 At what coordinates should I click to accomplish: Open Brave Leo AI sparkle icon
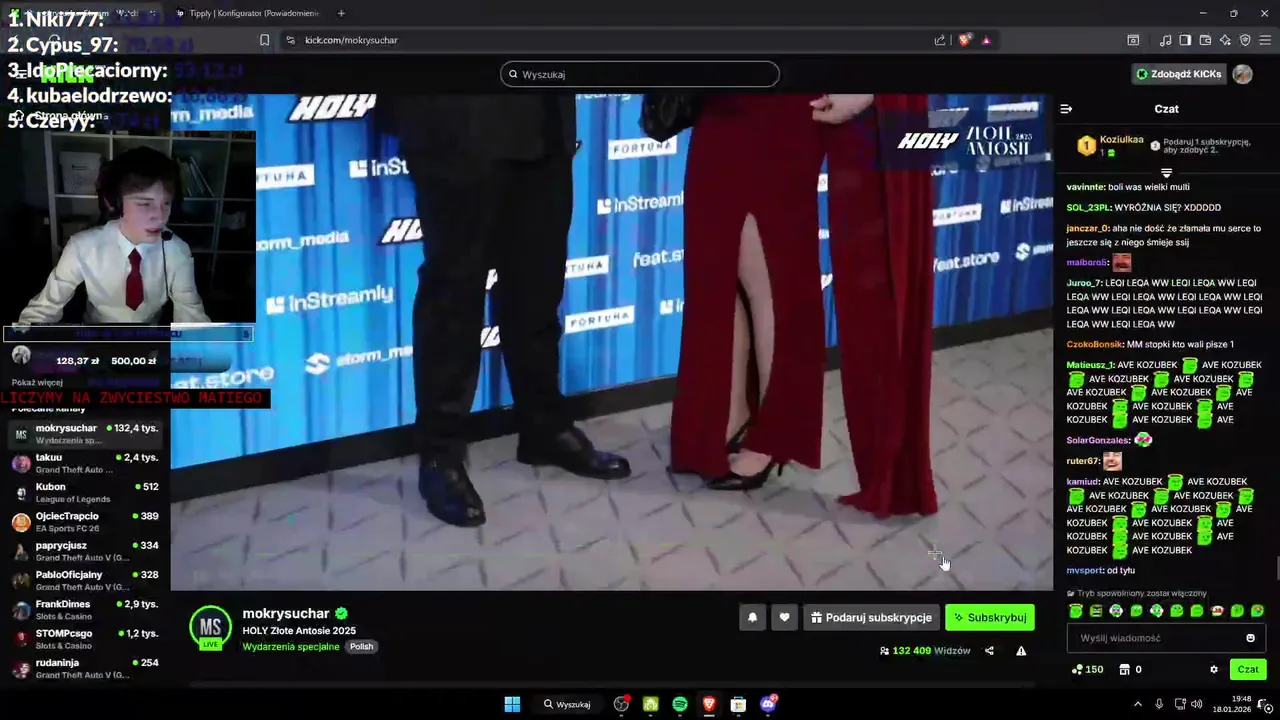tap(1225, 40)
